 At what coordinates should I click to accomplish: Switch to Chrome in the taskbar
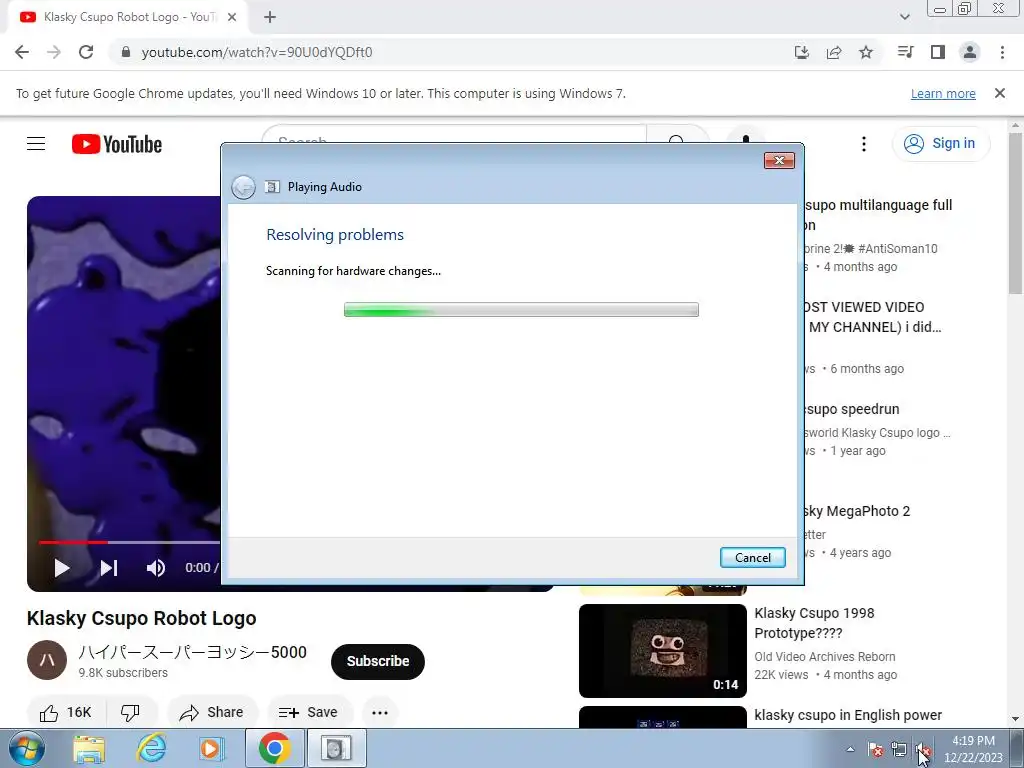click(x=274, y=748)
